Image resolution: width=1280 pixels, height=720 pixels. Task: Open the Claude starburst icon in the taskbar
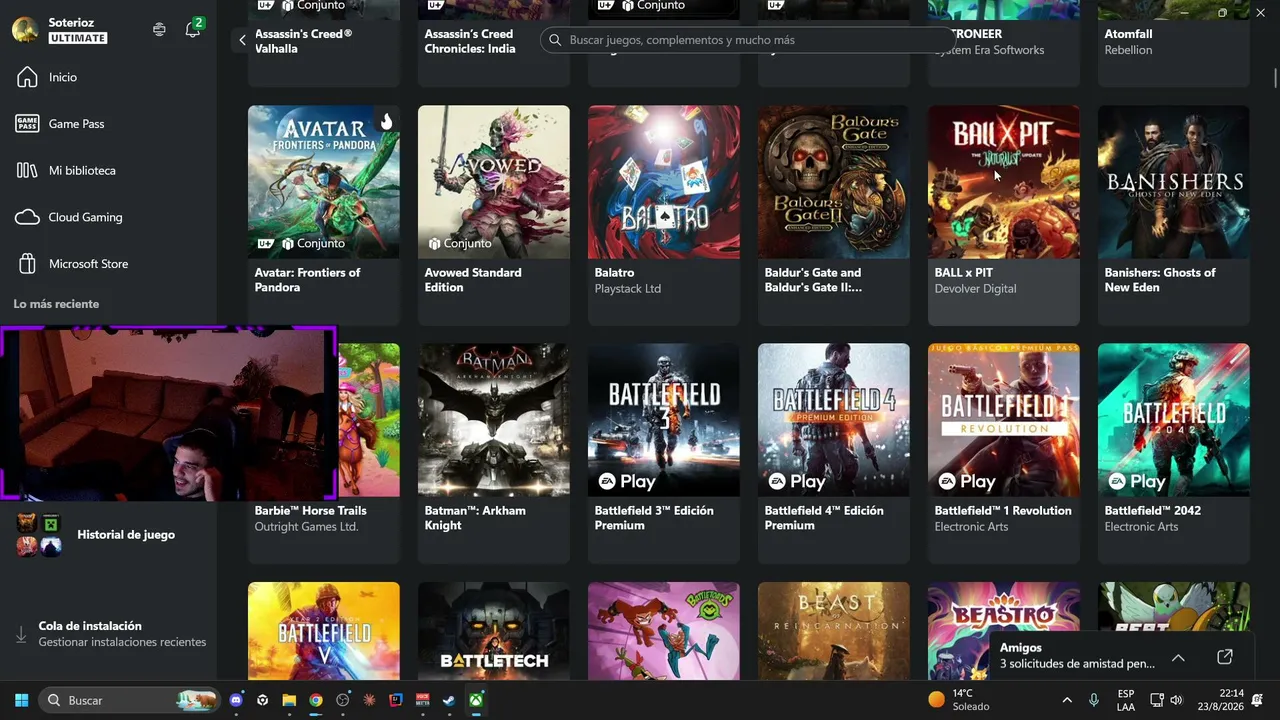pos(370,700)
